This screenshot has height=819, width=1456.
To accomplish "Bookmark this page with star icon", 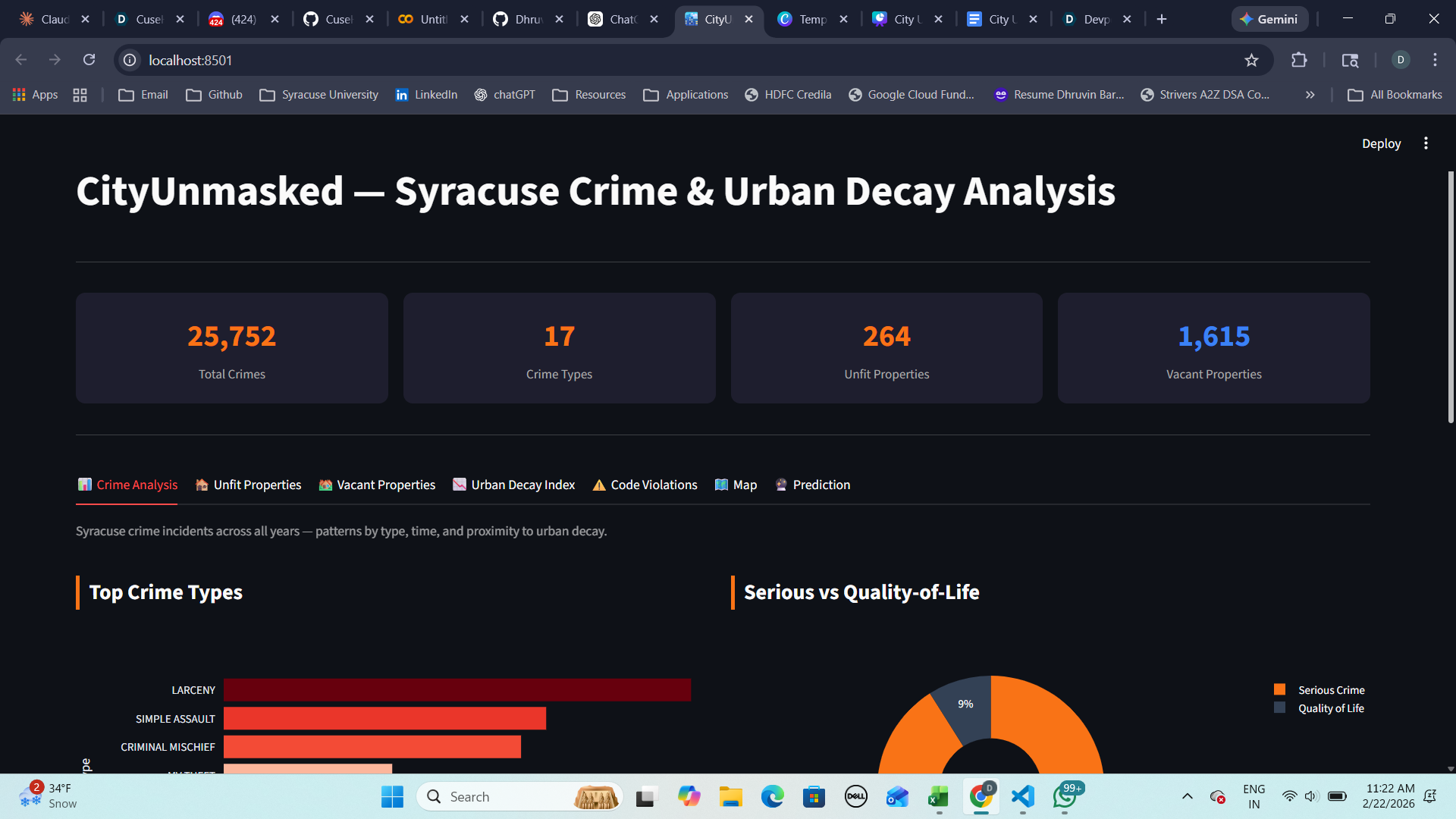I will pyautogui.click(x=1251, y=60).
